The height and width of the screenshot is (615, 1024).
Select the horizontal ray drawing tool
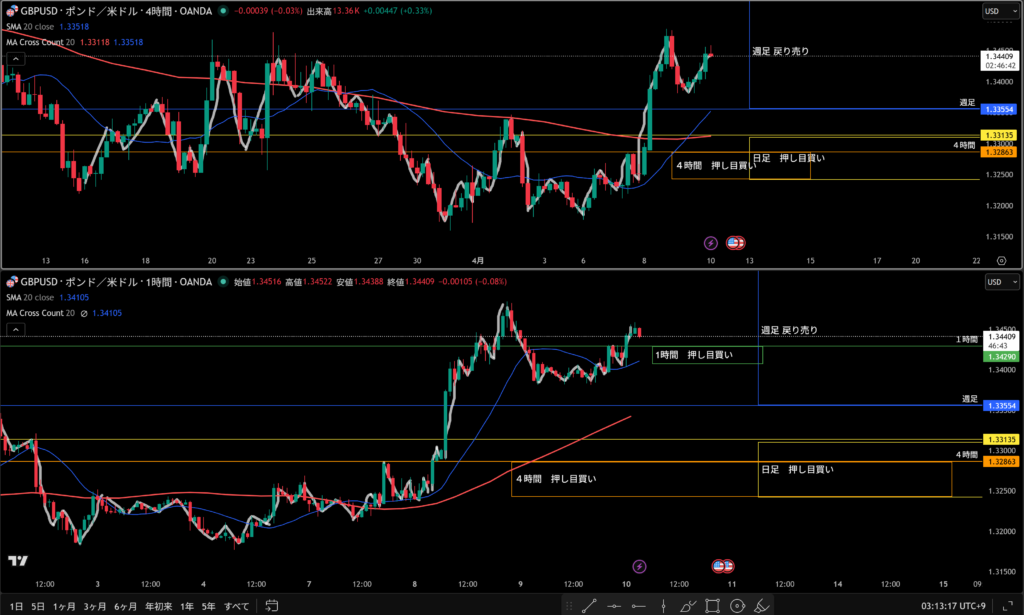click(639, 605)
